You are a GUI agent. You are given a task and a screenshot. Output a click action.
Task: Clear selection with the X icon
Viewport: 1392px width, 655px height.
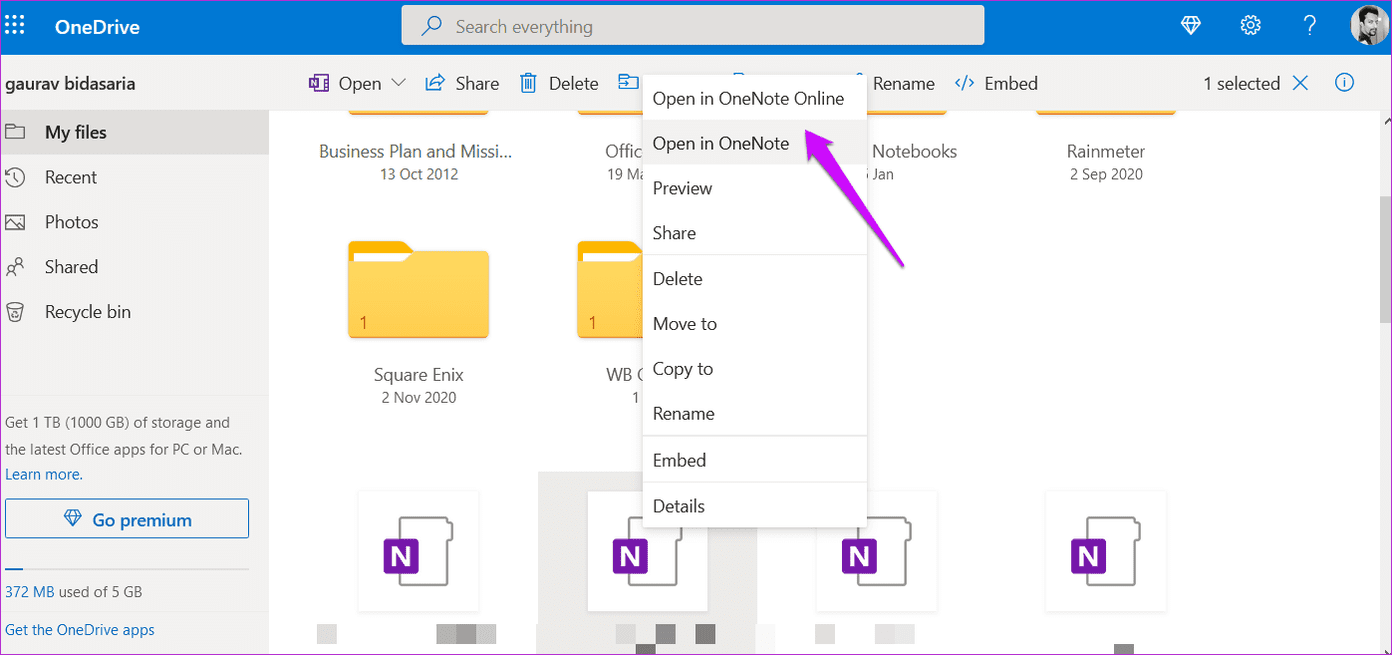(1300, 83)
